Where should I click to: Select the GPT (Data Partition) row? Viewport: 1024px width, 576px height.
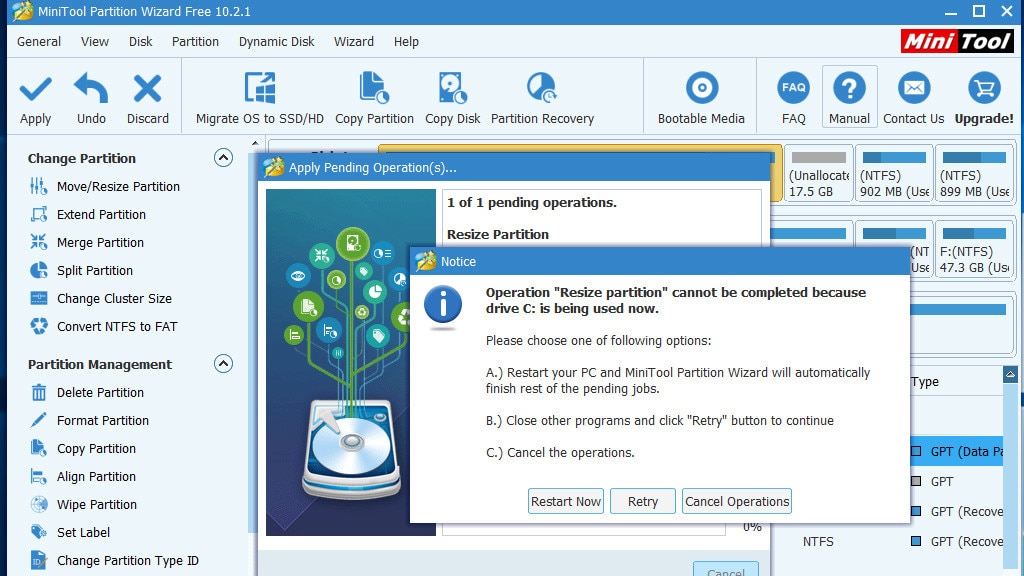(x=957, y=451)
